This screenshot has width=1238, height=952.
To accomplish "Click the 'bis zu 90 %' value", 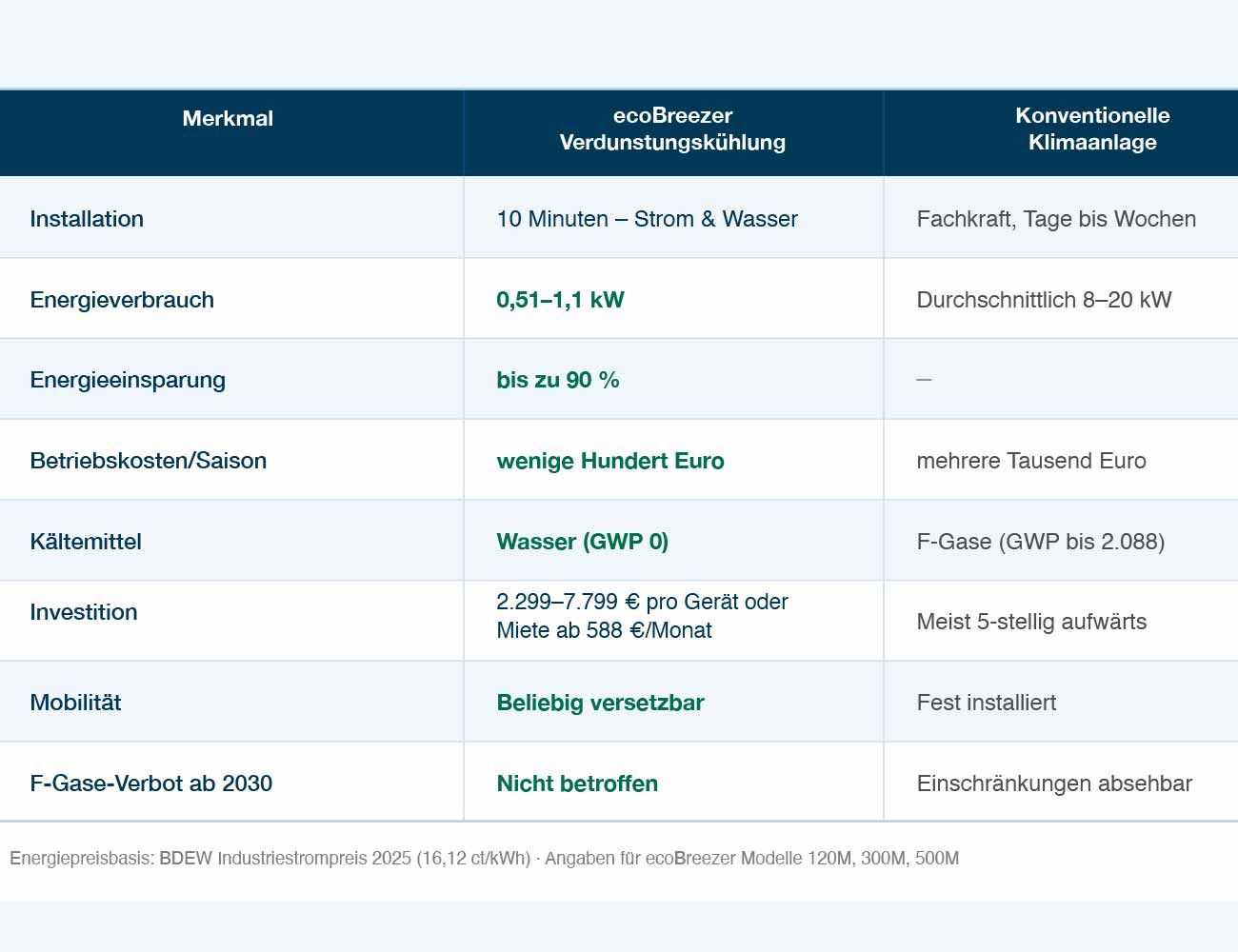I will click(557, 380).
